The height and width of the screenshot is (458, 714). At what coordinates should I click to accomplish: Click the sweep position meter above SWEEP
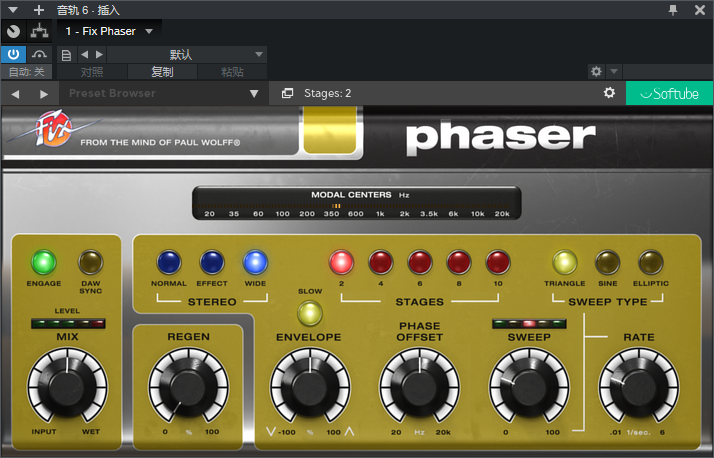tap(529, 324)
